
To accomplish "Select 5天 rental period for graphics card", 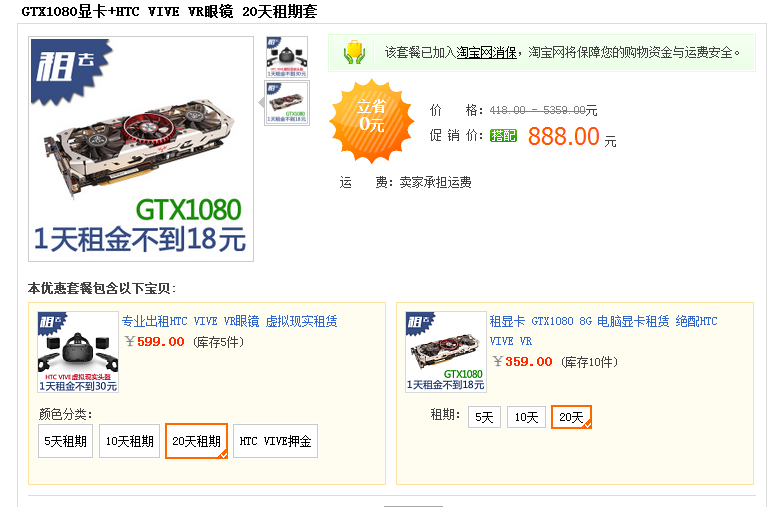I will pyautogui.click(x=484, y=417).
